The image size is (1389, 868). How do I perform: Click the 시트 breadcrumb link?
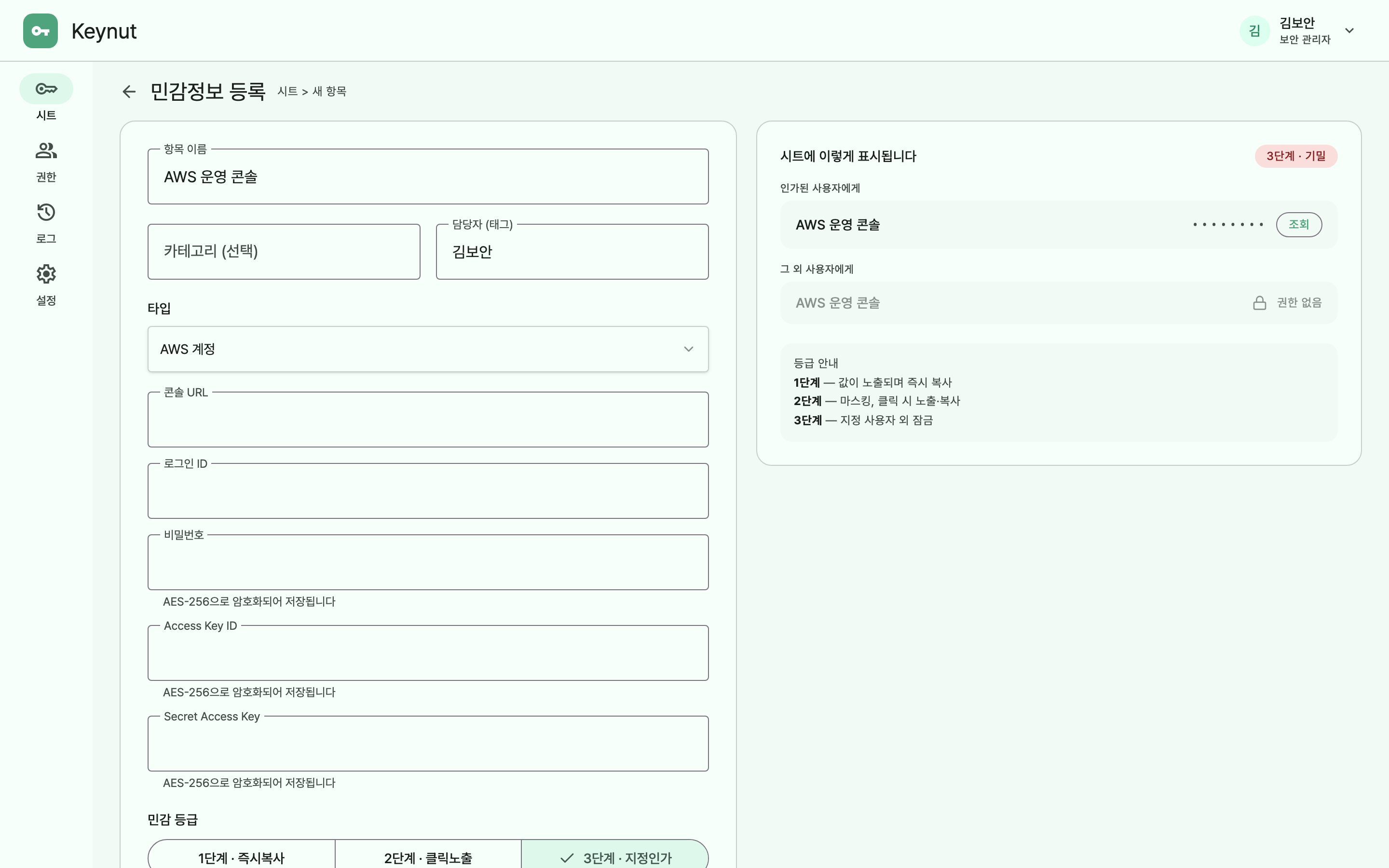pos(287,91)
